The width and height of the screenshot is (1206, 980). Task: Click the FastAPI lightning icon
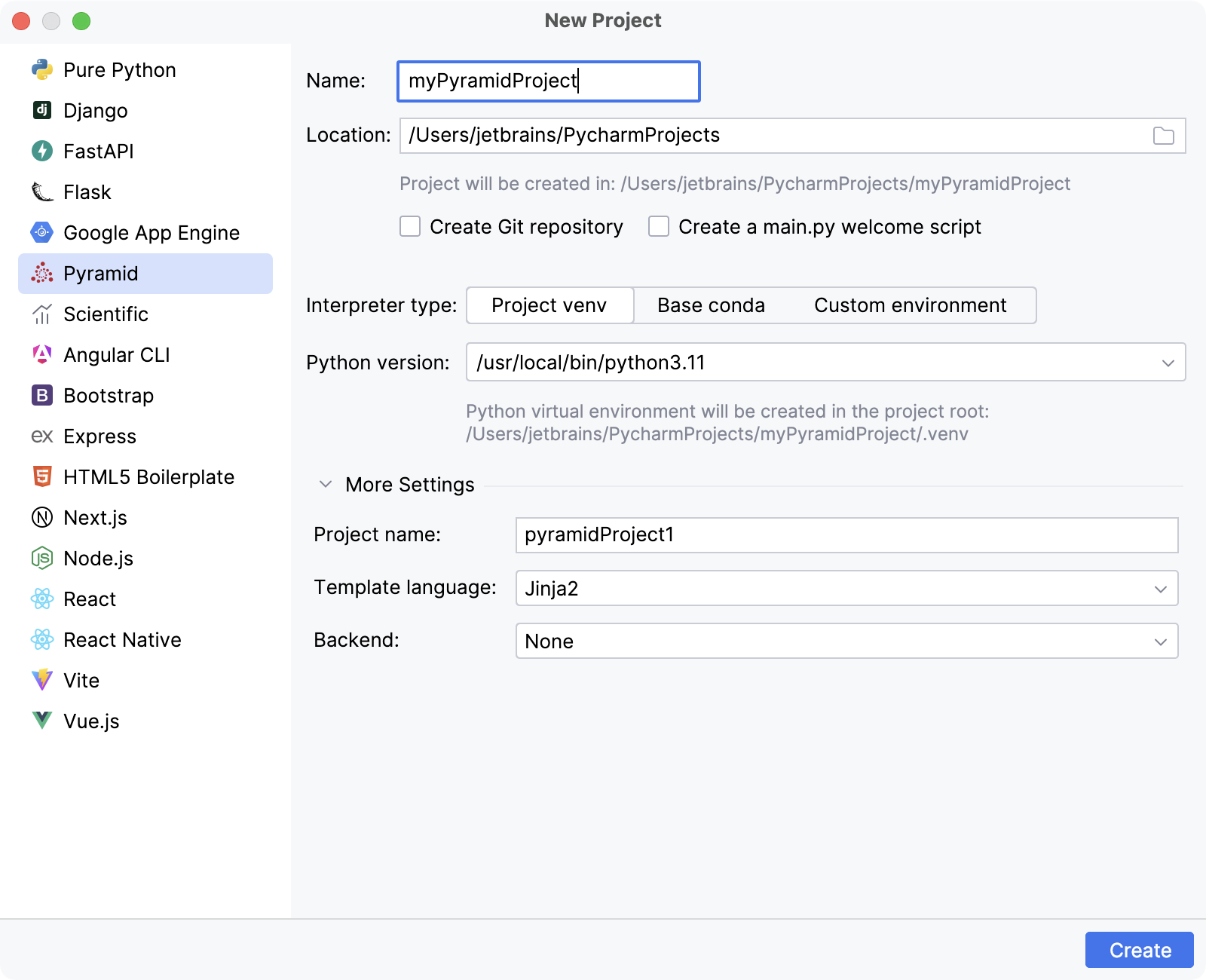[x=42, y=152]
